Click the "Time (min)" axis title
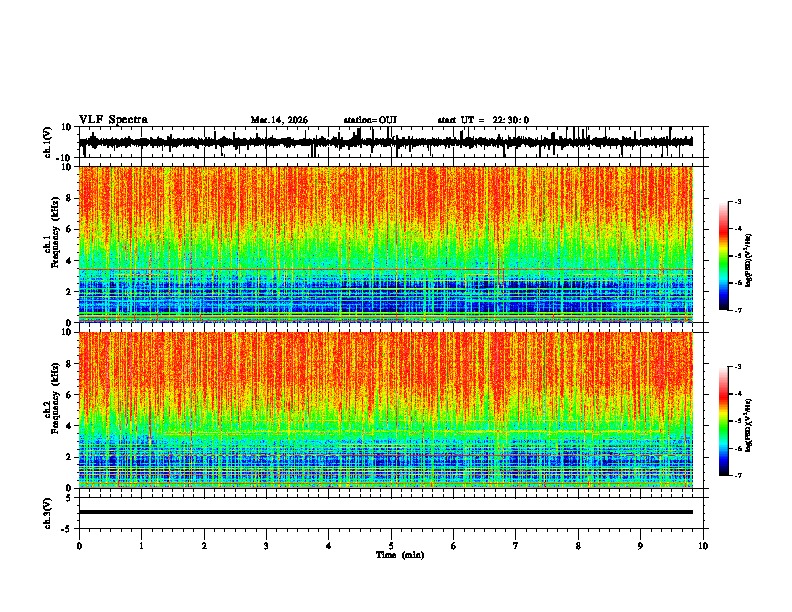This screenshot has height=612, width=792. click(x=400, y=555)
